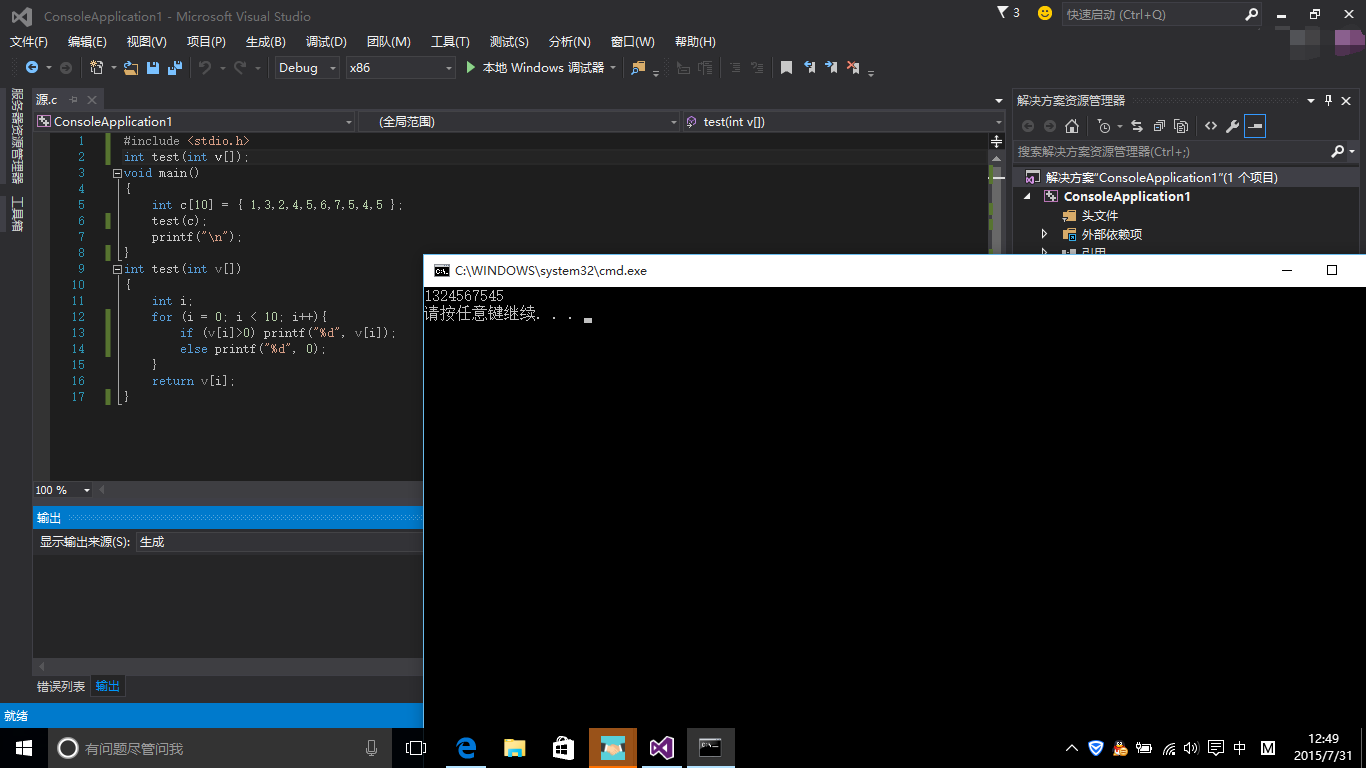Click the Find in Files toolbar icon
Screen dimensions: 1366x768
pyautogui.click(x=638, y=68)
